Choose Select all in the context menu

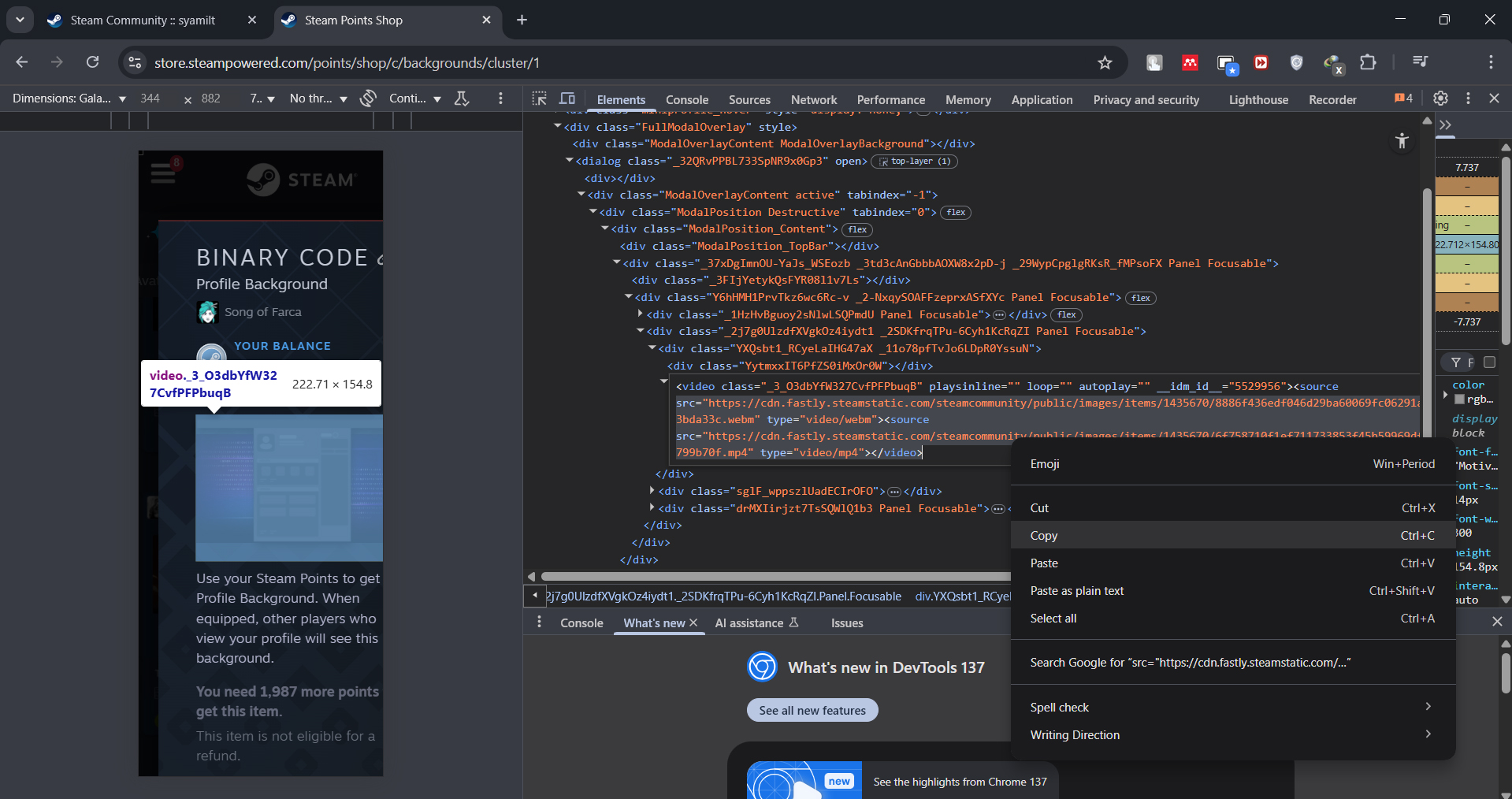1232,618
